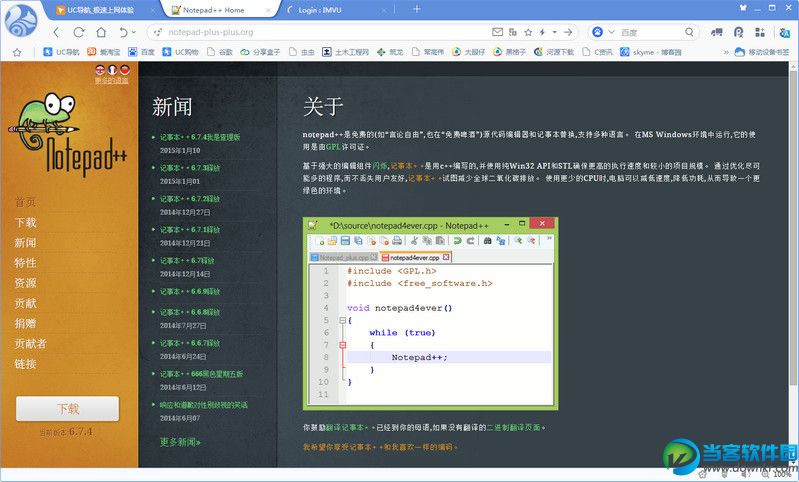Open the 6.7.4 news entry
Screen dimensions: 799x482
200,137
